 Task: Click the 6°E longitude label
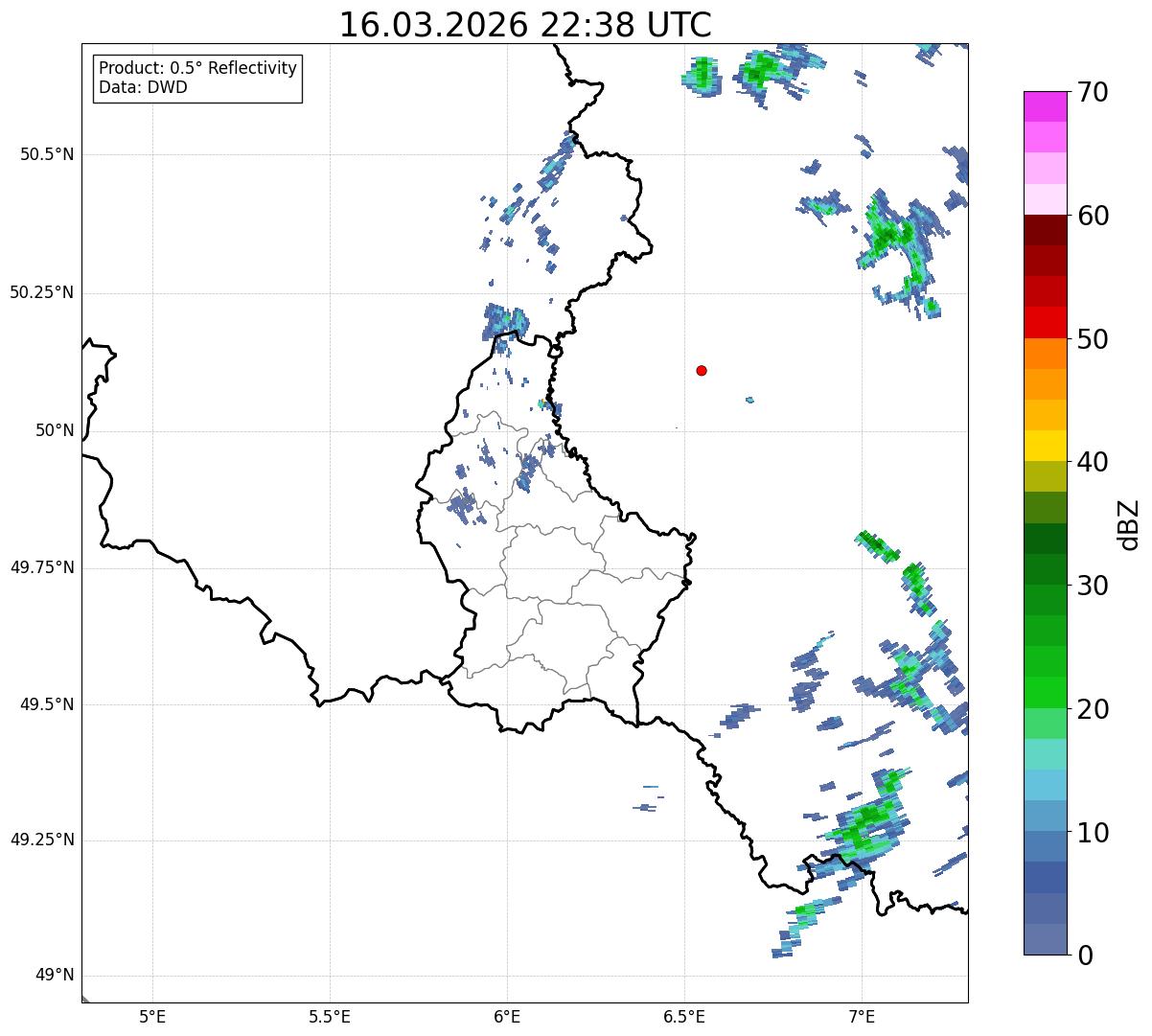[507, 1016]
